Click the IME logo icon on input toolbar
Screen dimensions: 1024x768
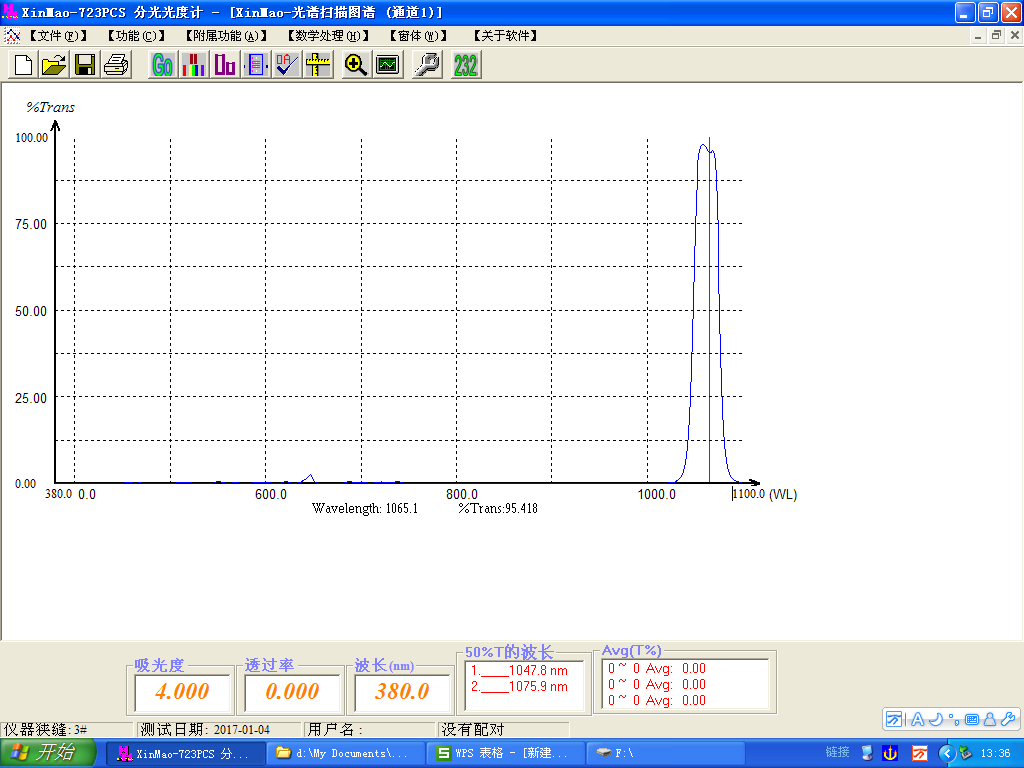(x=894, y=719)
